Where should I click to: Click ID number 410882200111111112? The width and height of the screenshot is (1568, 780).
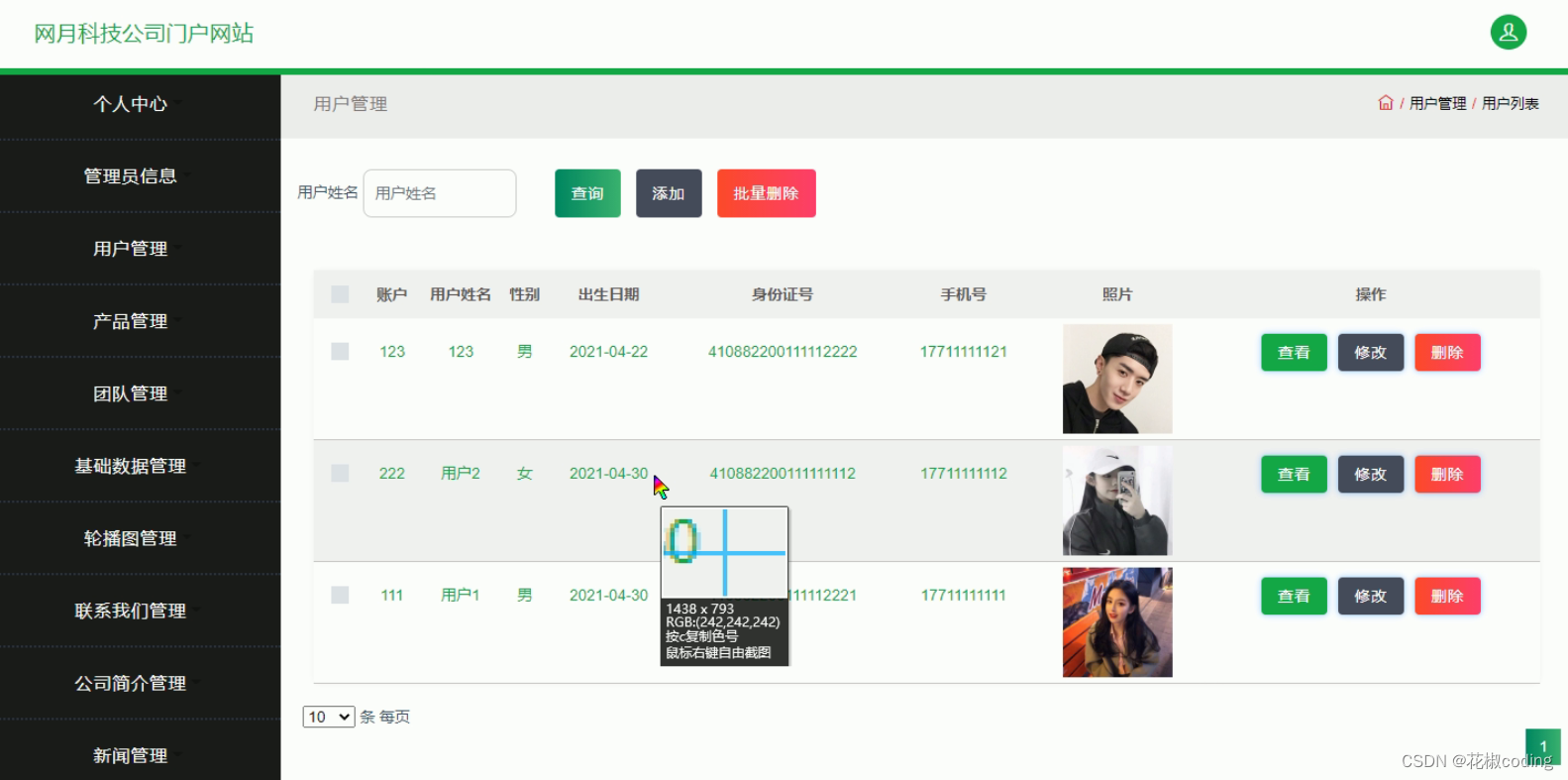pyautogui.click(x=783, y=474)
